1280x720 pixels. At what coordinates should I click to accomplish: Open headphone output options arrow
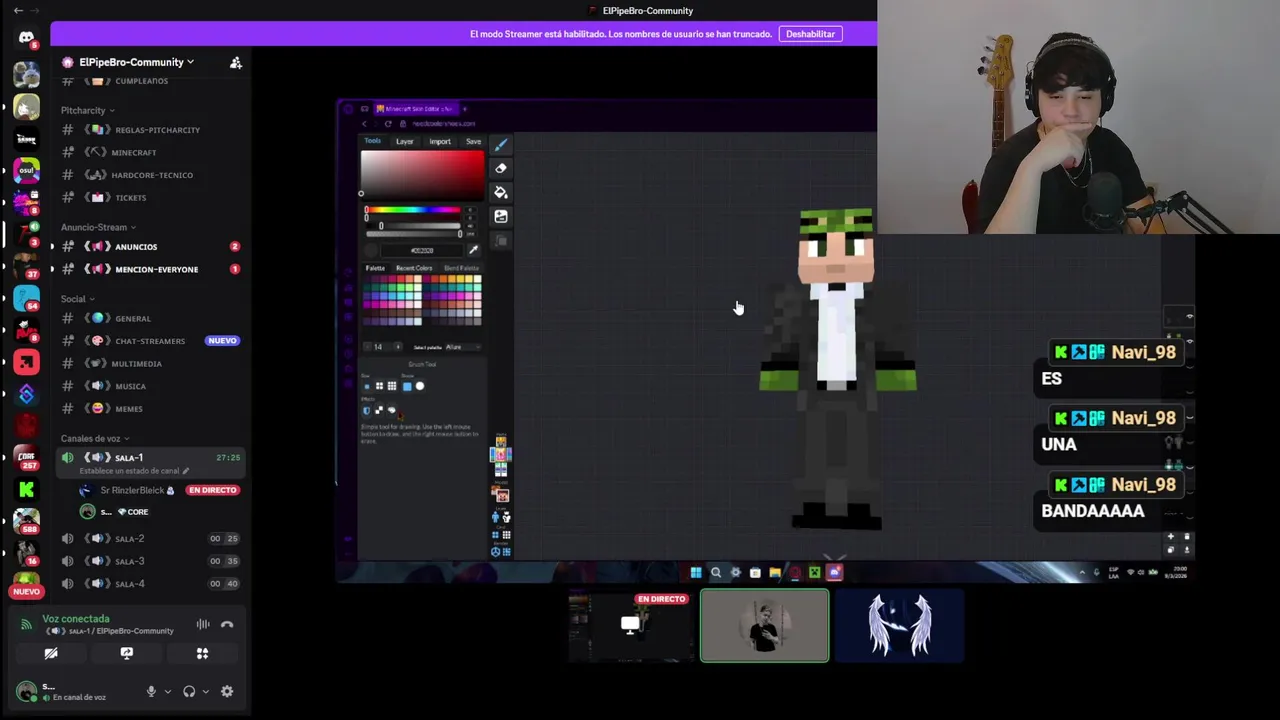(x=206, y=691)
